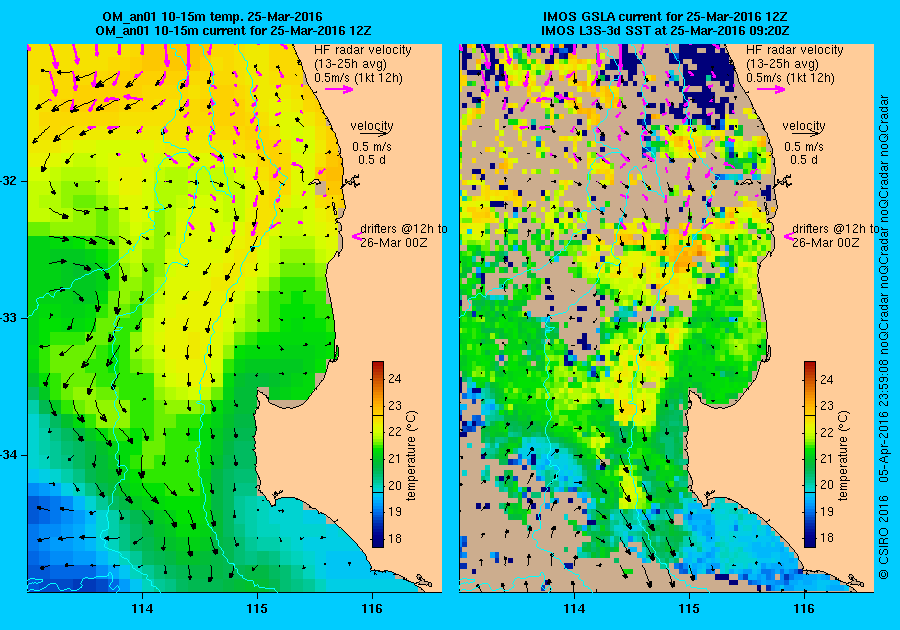Viewport: 900px width, 630px height.
Task: Click the left map subtitle 'OM_an01 10-15m current for 25-Mar-2016 12Z'
Action: (x=233, y=30)
